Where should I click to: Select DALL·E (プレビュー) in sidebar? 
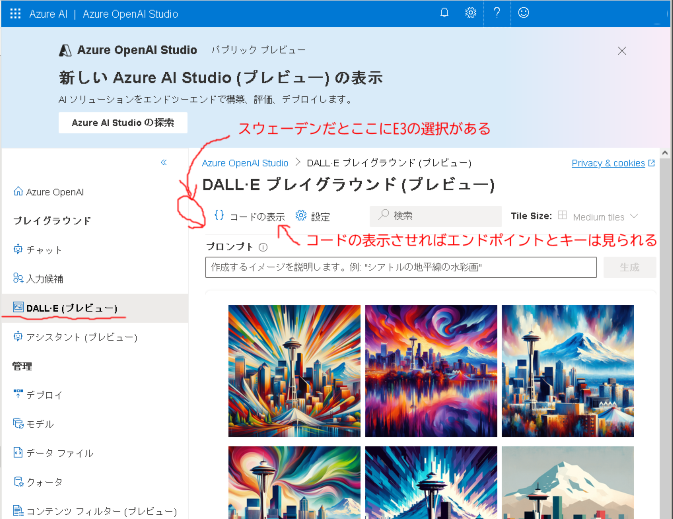pos(94,308)
